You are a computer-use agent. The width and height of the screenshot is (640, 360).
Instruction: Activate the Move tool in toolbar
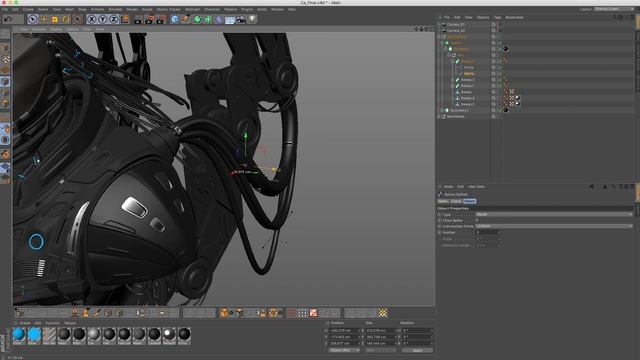44,19
